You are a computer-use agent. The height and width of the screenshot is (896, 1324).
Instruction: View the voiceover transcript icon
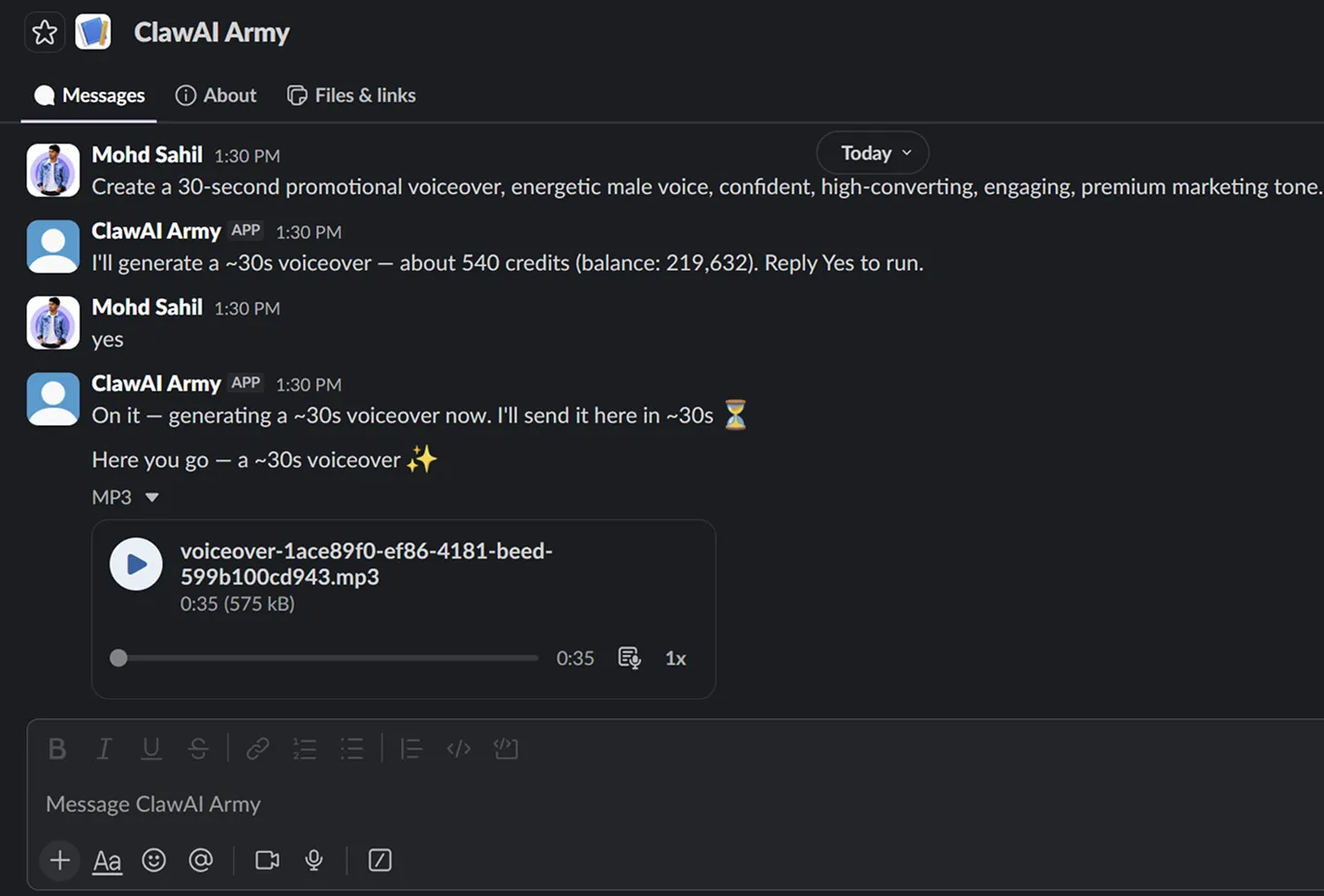tap(629, 658)
